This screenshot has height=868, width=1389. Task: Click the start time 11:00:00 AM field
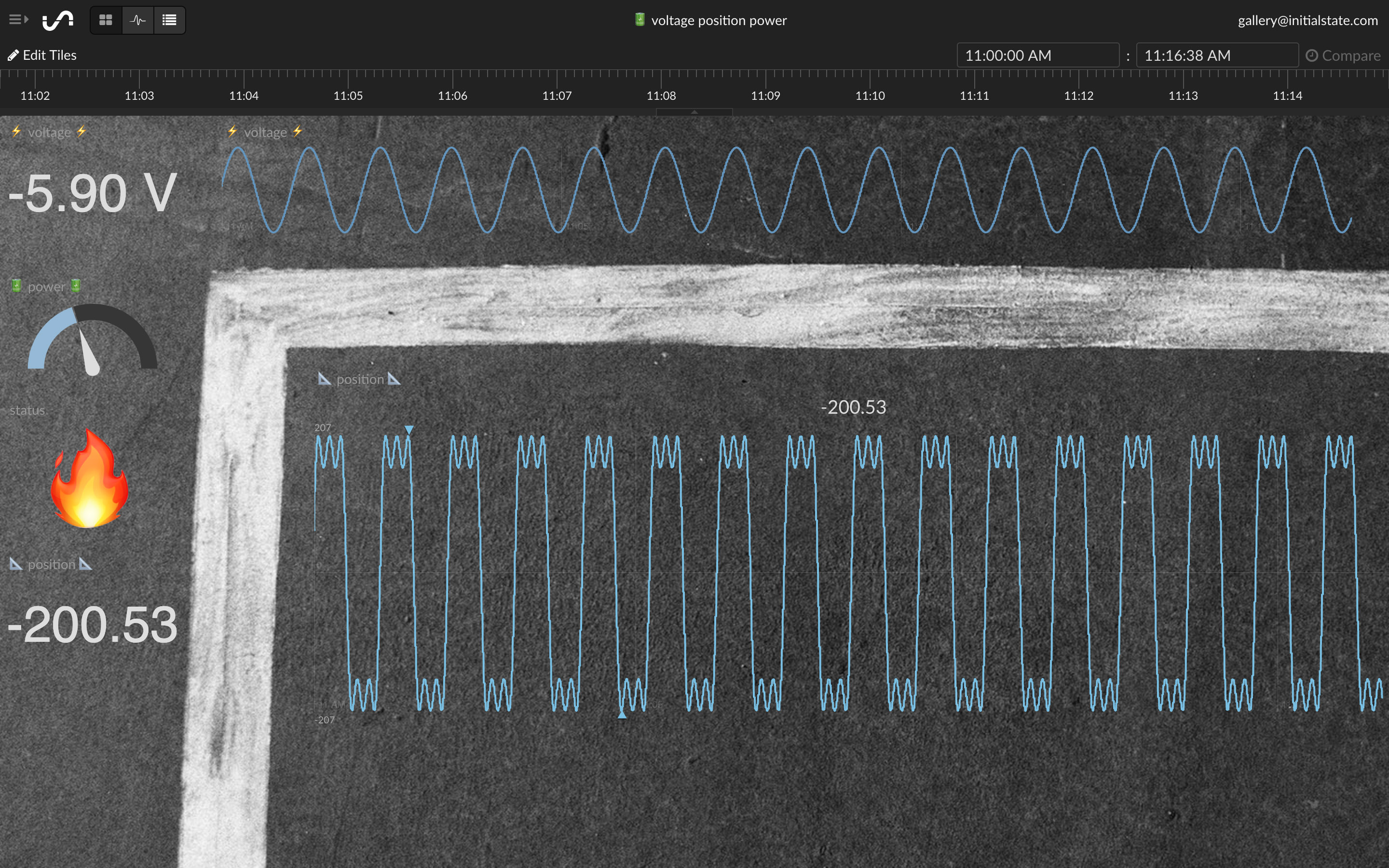pos(1037,55)
